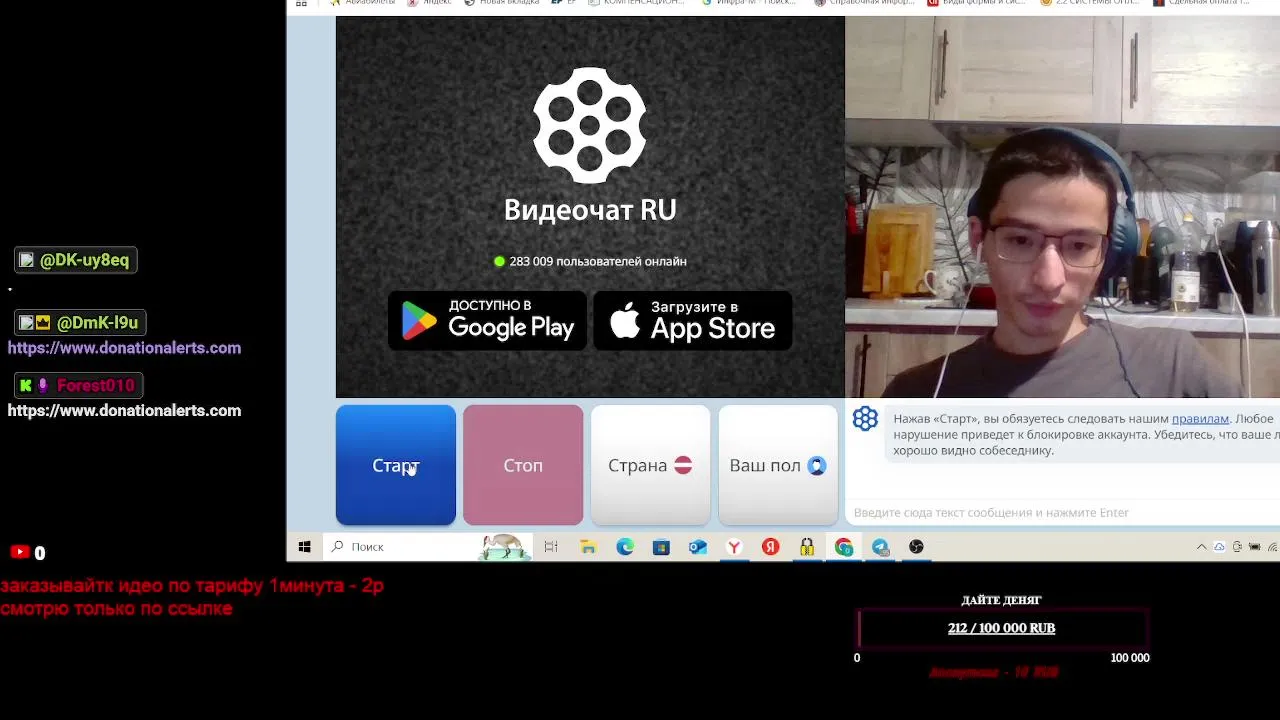1280x720 pixels.
Task: Open the donationalerts link under Forest010
Action: pyautogui.click(x=124, y=411)
